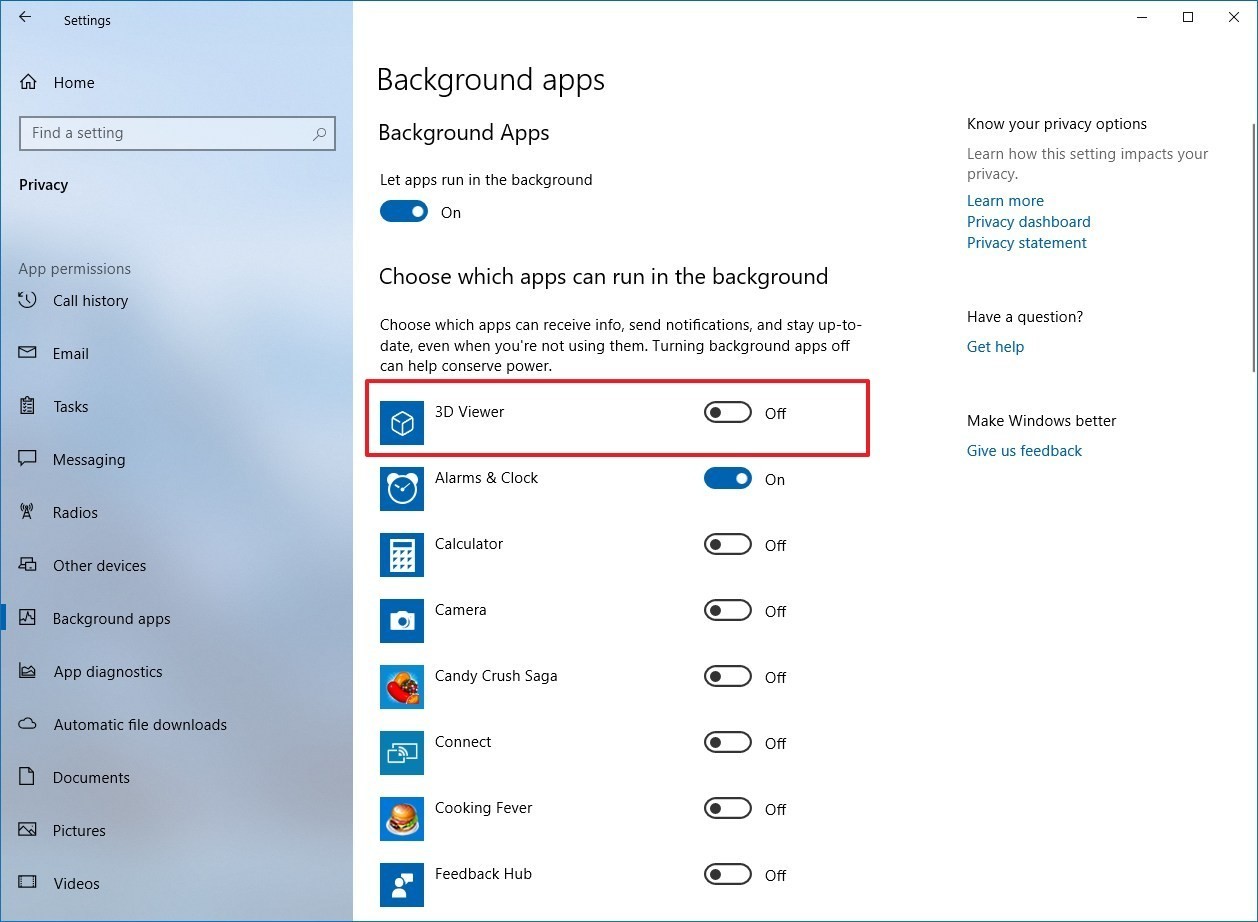Select the Alarms & Clock app icon
This screenshot has width=1258, height=922.
pos(401,488)
